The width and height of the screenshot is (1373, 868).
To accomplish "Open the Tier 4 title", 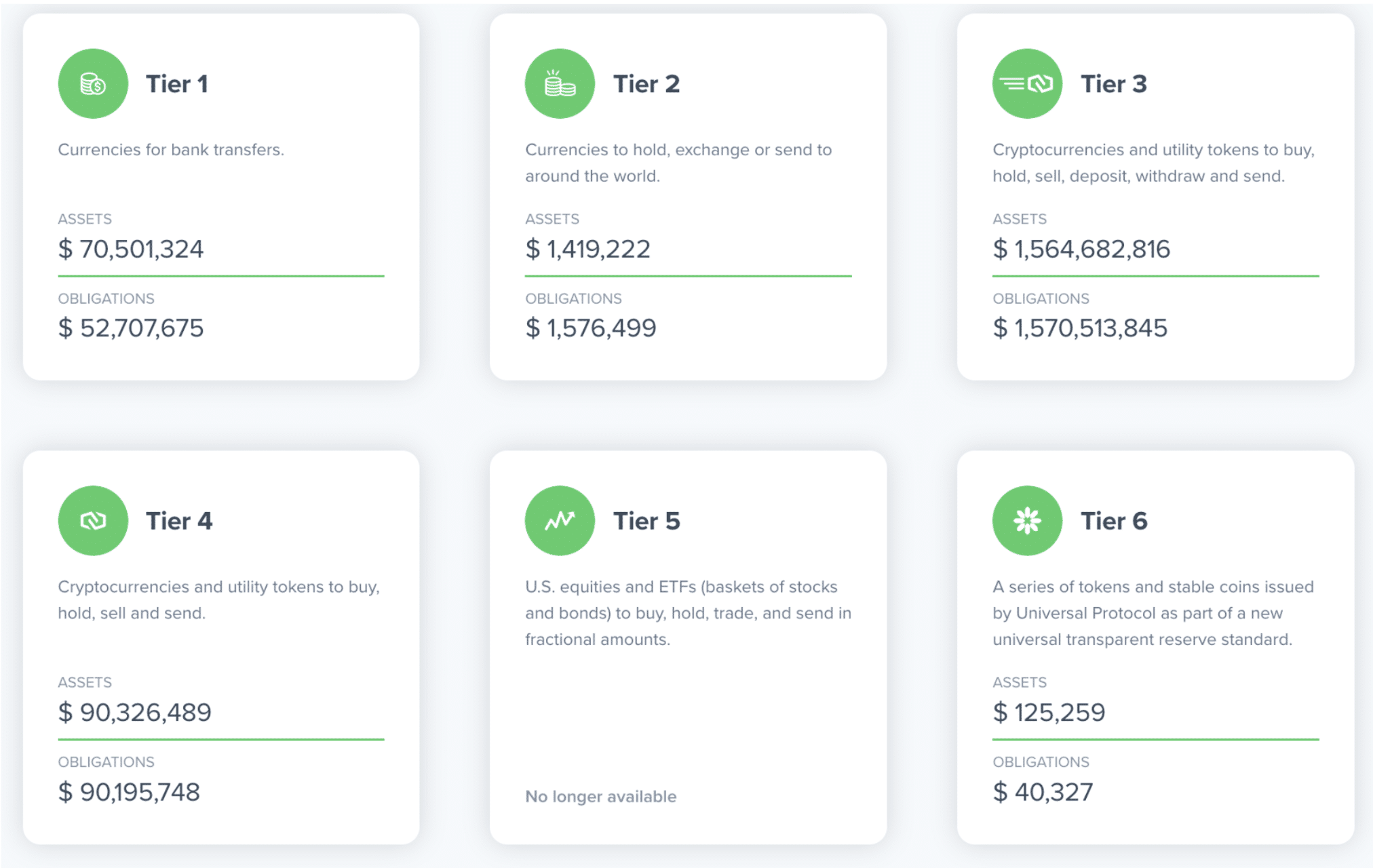I will [x=179, y=521].
